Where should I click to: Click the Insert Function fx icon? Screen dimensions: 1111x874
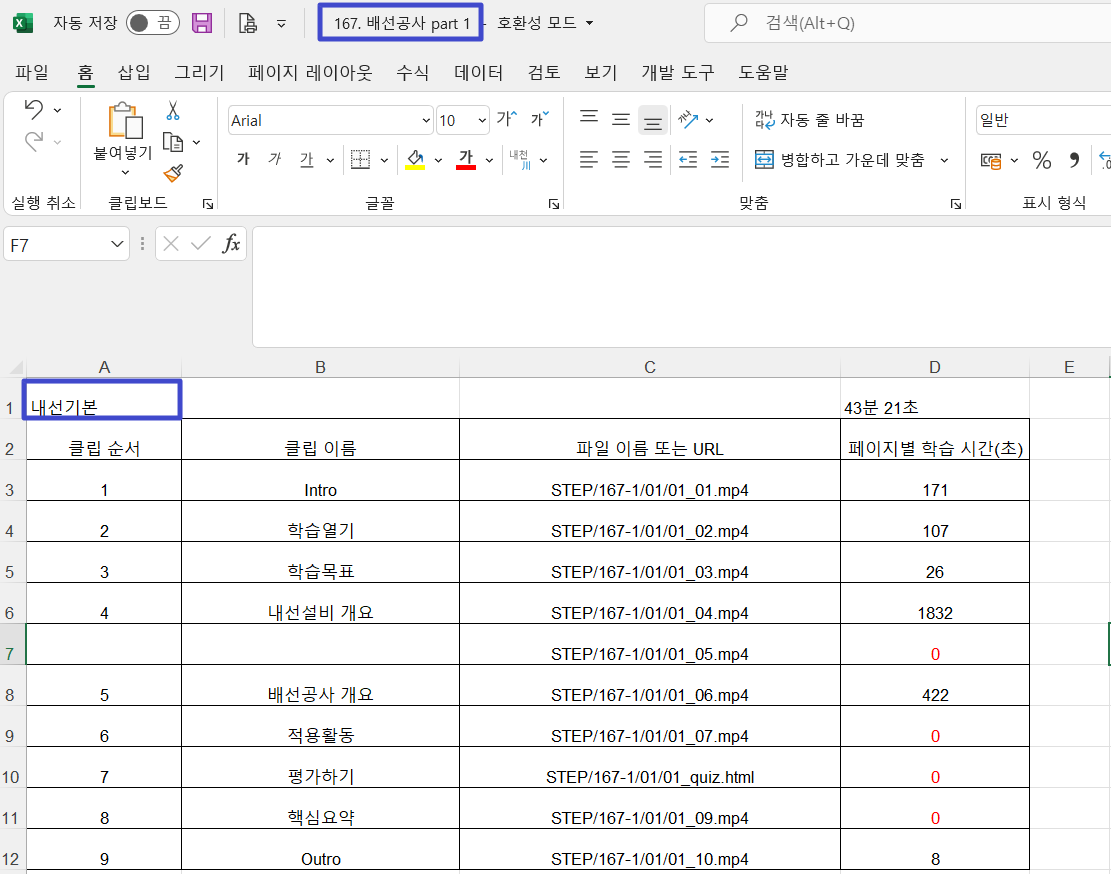(231, 244)
